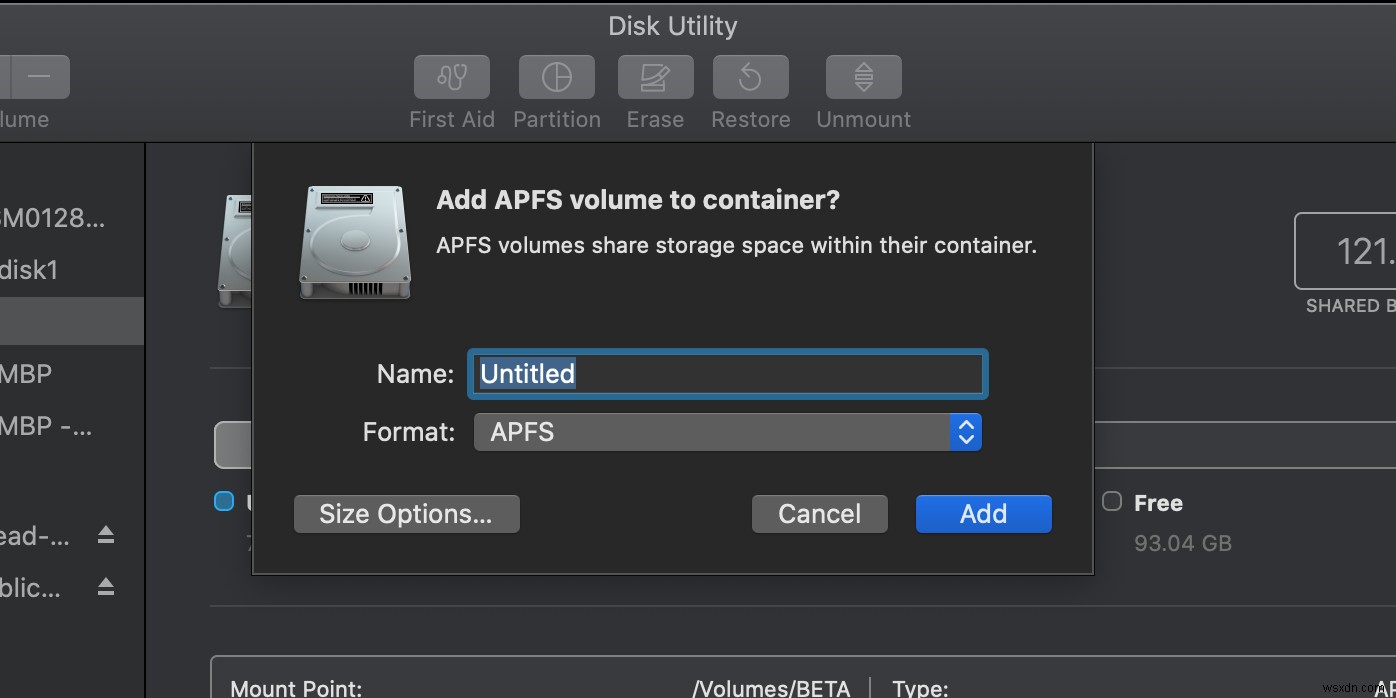This screenshot has height=698, width=1396.
Task: Click the Add button
Action: click(982, 513)
